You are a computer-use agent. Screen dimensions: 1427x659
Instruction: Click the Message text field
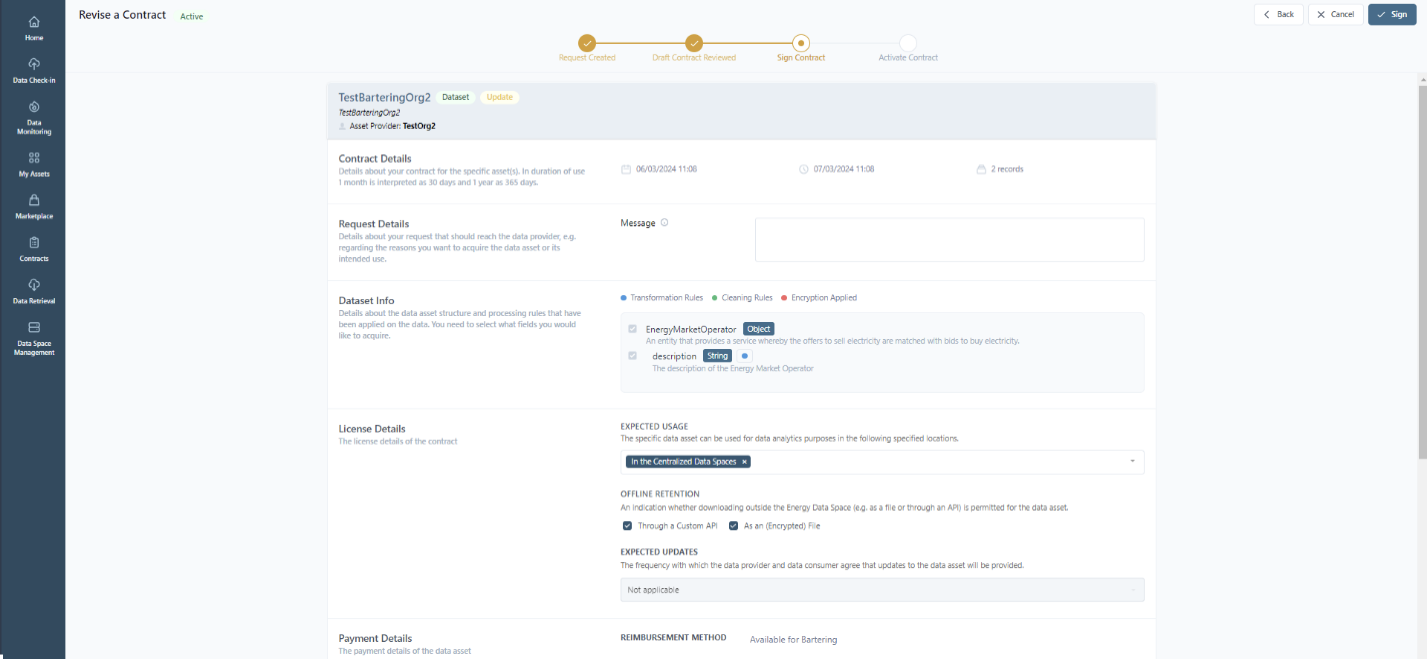pyautogui.click(x=949, y=240)
